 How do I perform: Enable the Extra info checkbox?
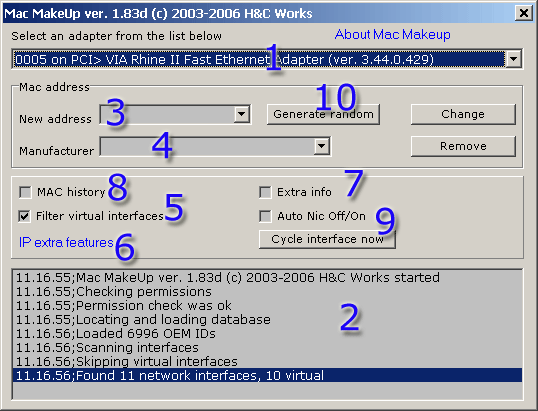click(265, 192)
